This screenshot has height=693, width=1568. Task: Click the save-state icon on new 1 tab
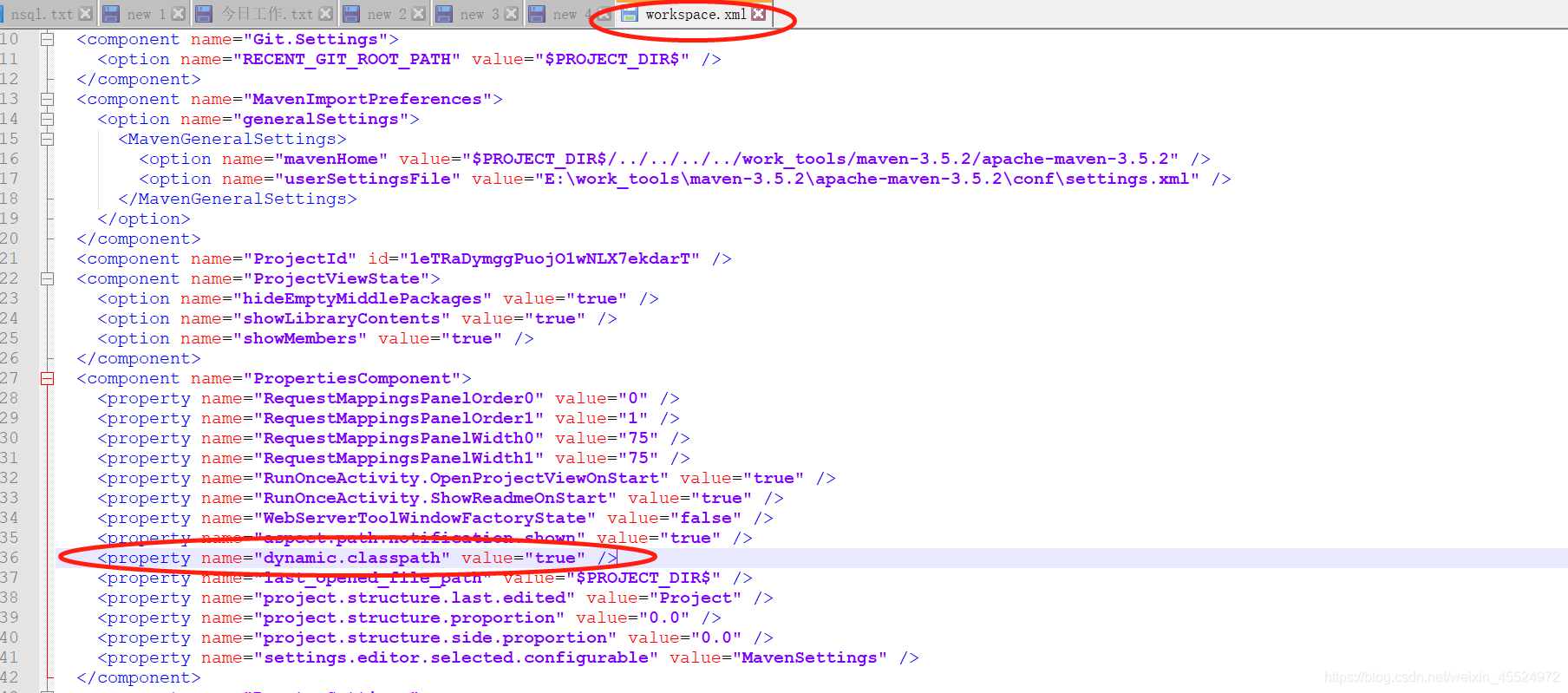[x=111, y=14]
